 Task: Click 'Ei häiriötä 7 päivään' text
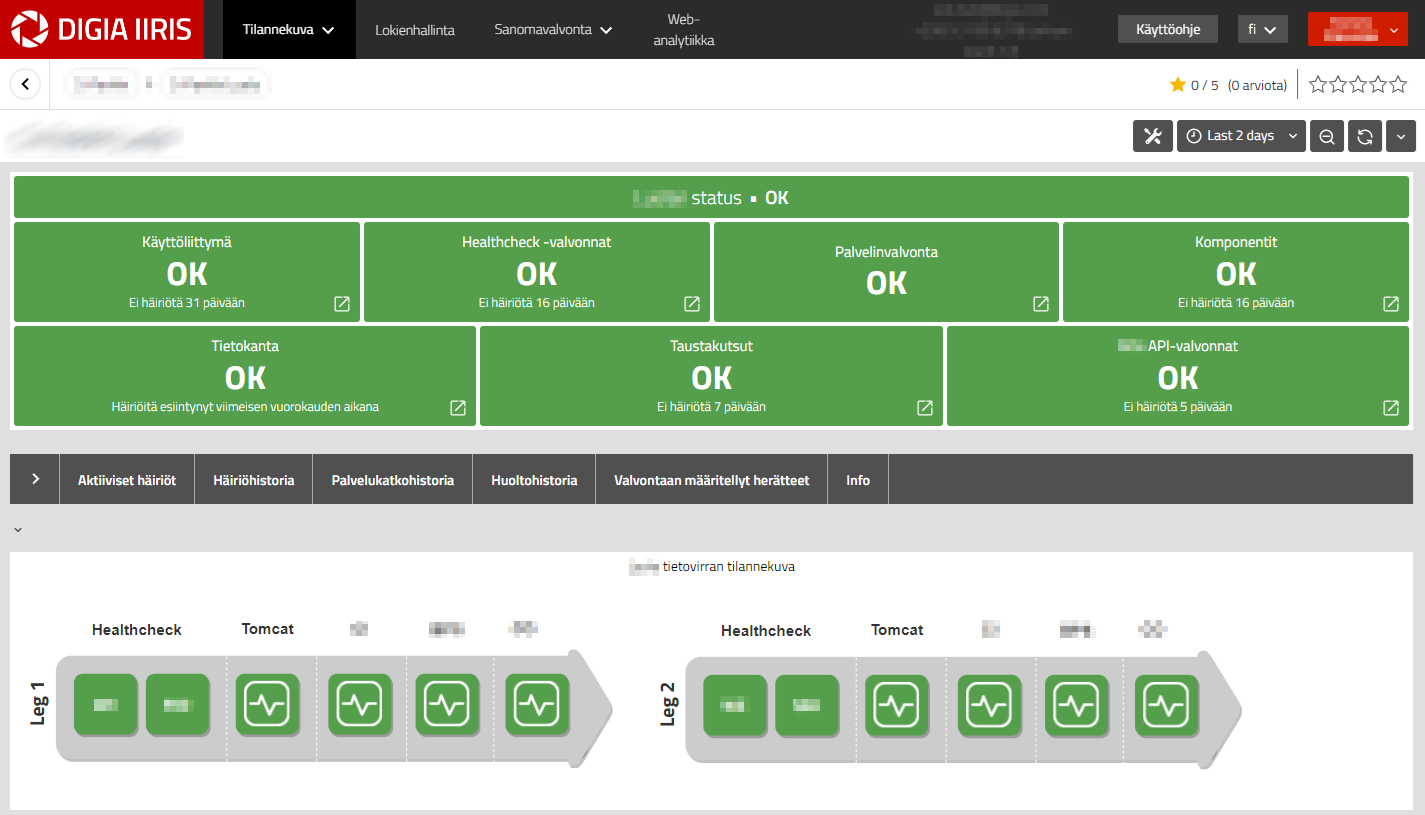point(711,407)
